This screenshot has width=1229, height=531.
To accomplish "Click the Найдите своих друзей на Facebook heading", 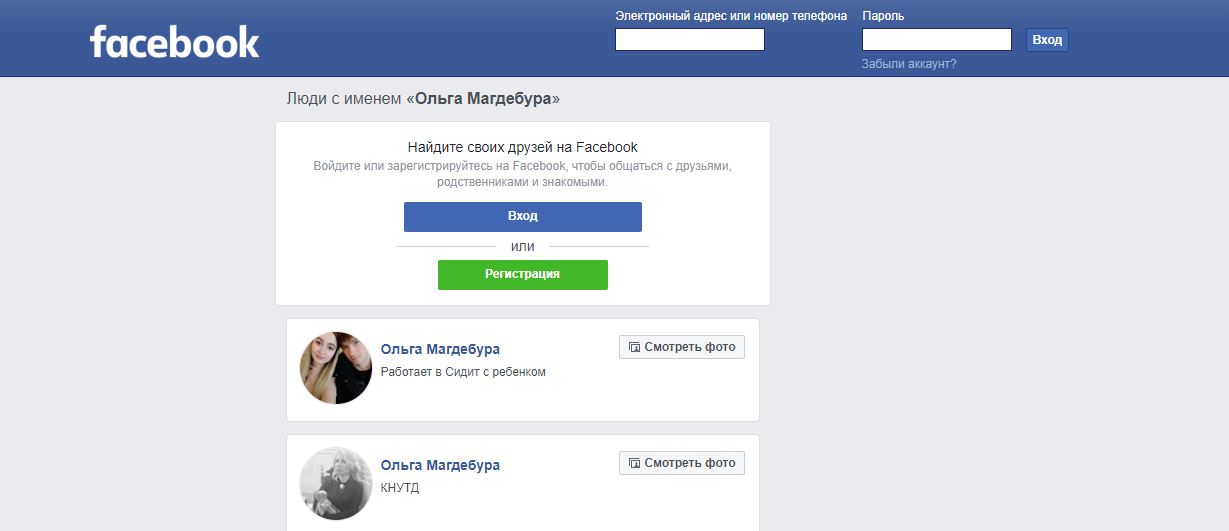I will tap(523, 147).
